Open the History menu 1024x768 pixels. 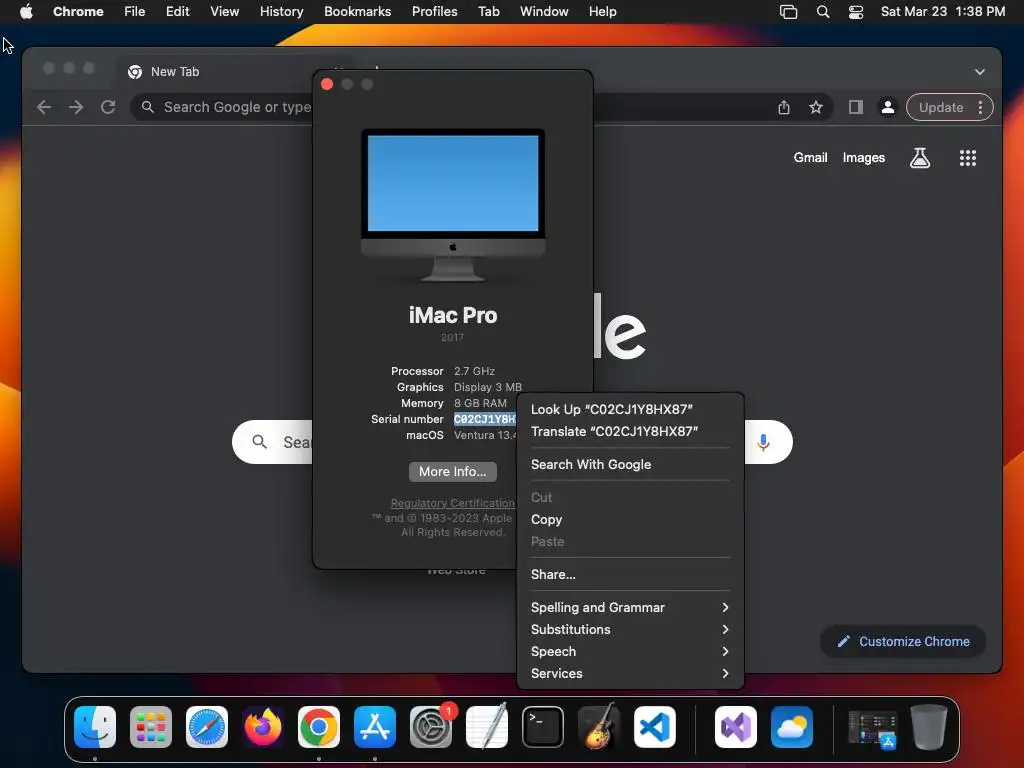(x=281, y=12)
